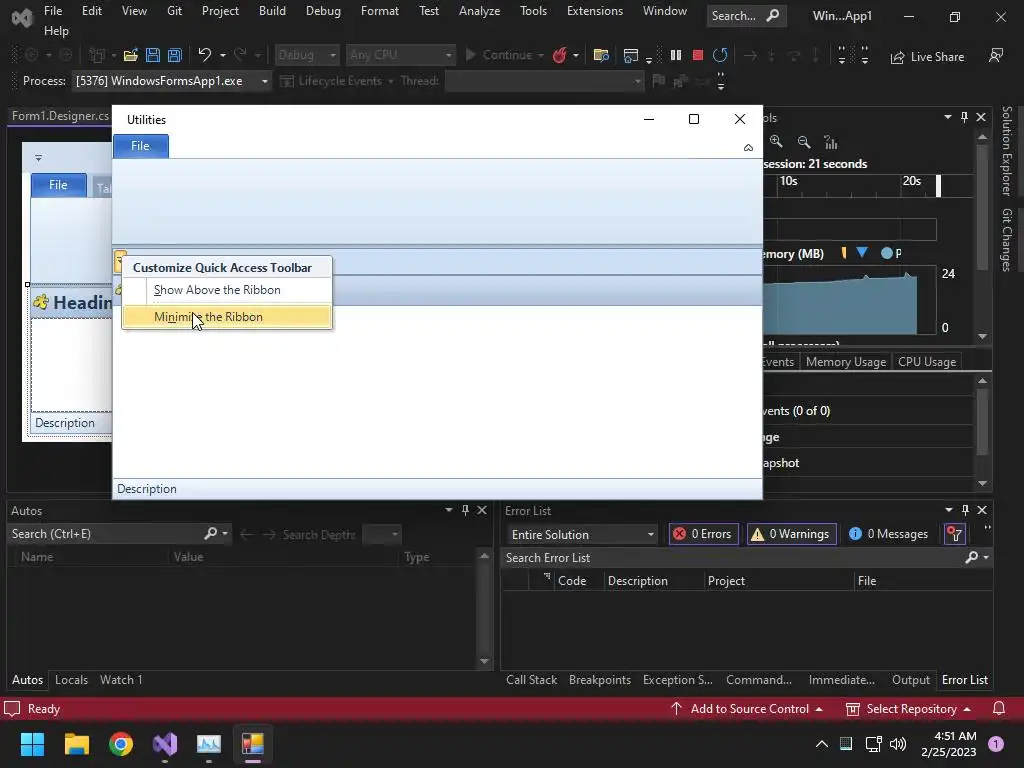Open the Memory Usage tab
Viewport: 1024px width, 768px height.
pos(846,362)
